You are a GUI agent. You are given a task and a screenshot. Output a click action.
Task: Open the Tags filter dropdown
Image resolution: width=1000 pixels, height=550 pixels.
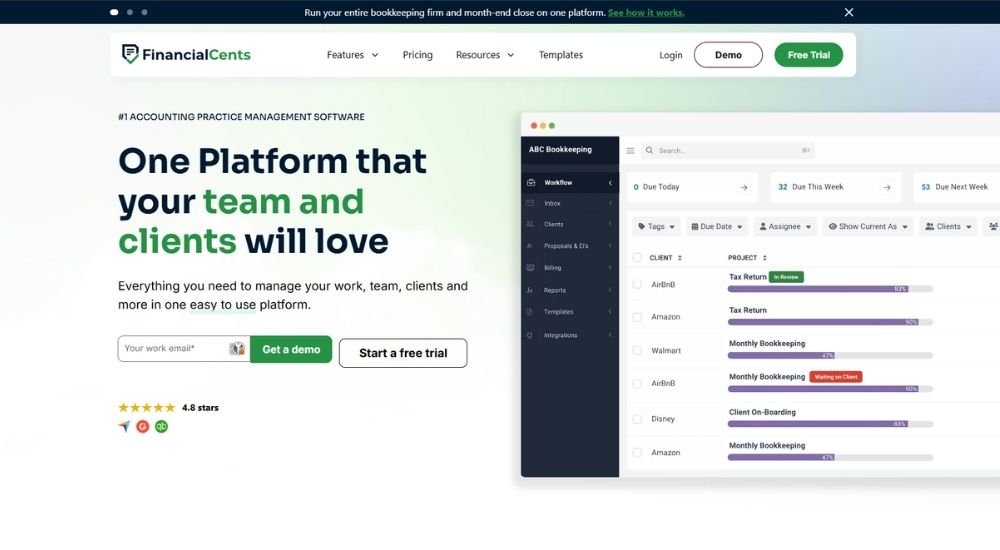click(656, 227)
